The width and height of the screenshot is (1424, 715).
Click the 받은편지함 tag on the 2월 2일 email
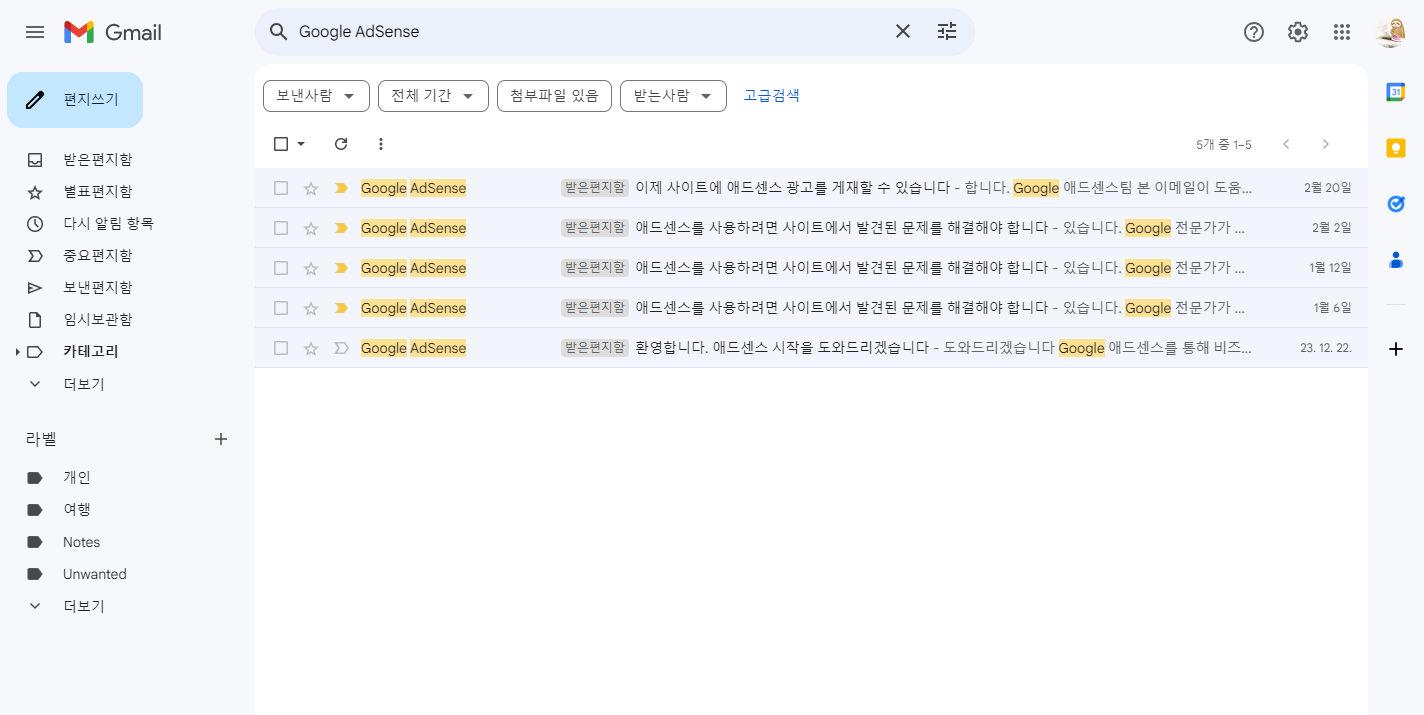595,228
